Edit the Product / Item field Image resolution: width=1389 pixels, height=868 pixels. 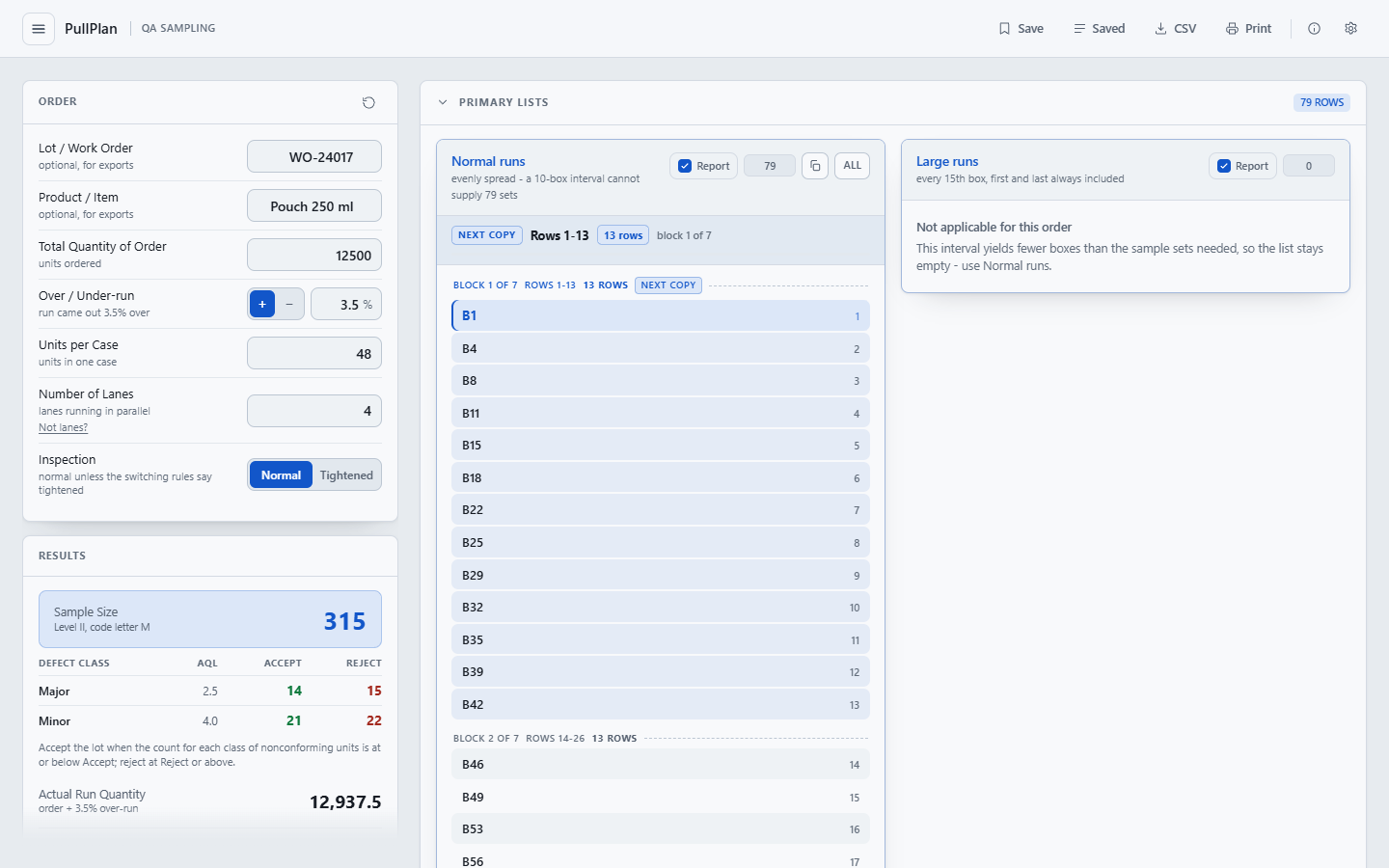click(314, 205)
